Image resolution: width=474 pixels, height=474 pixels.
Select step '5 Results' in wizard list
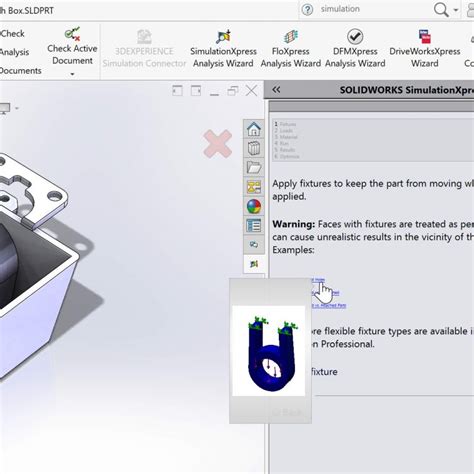[285, 150]
